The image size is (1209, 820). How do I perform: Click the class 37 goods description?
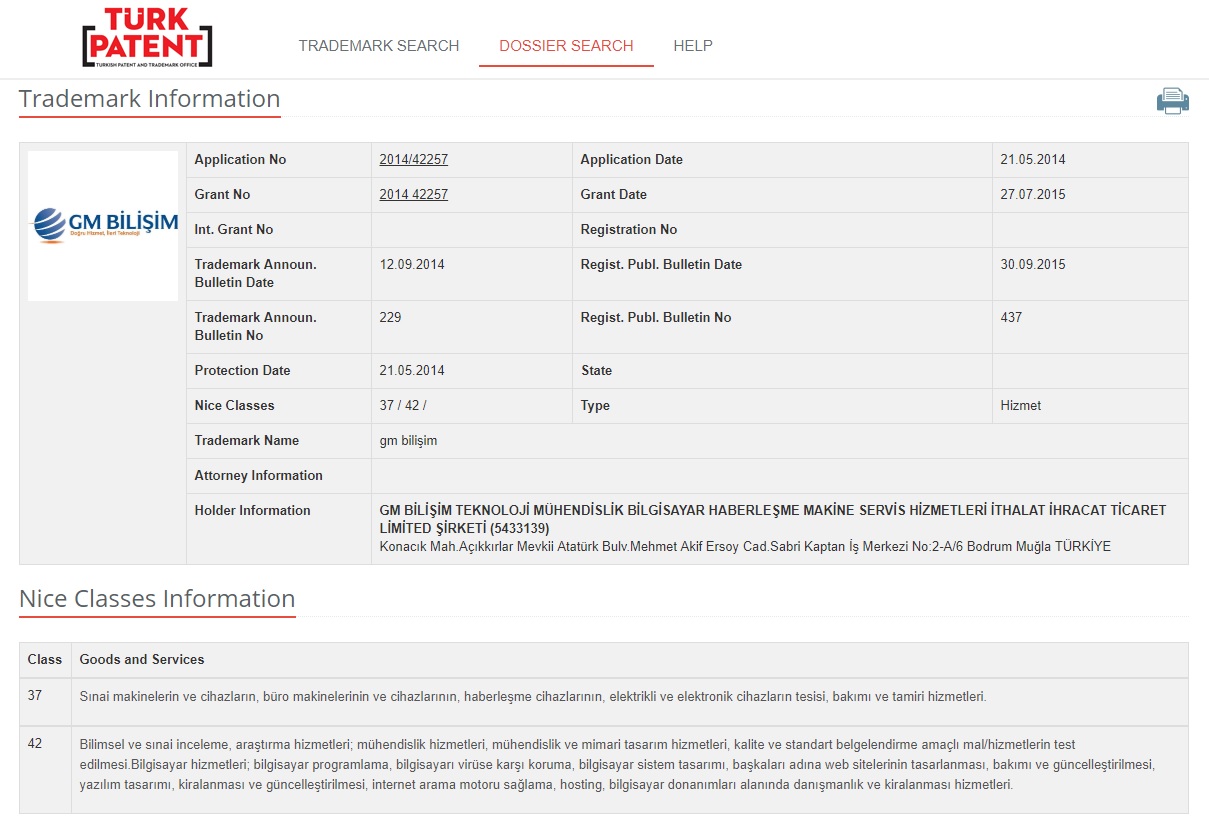click(x=533, y=696)
